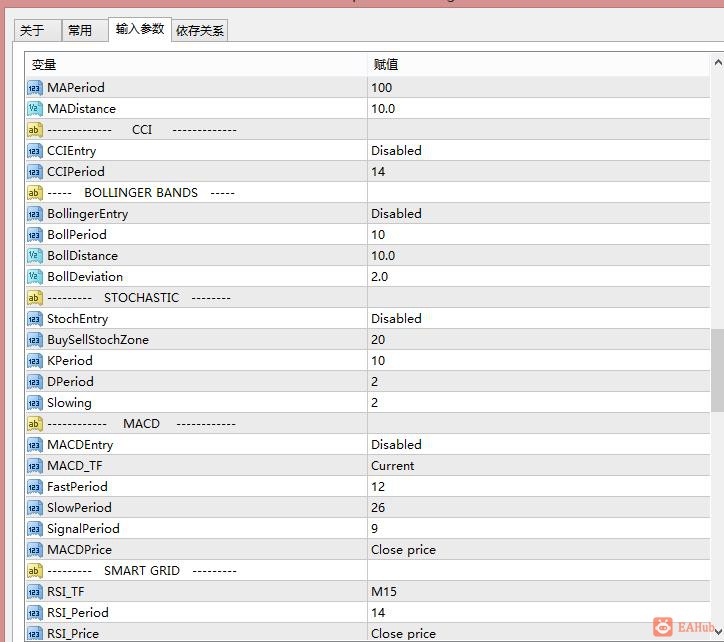This screenshot has width=724, height=642.
Task: Open the MACDPrice Close price dropdown
Action: 538,550
